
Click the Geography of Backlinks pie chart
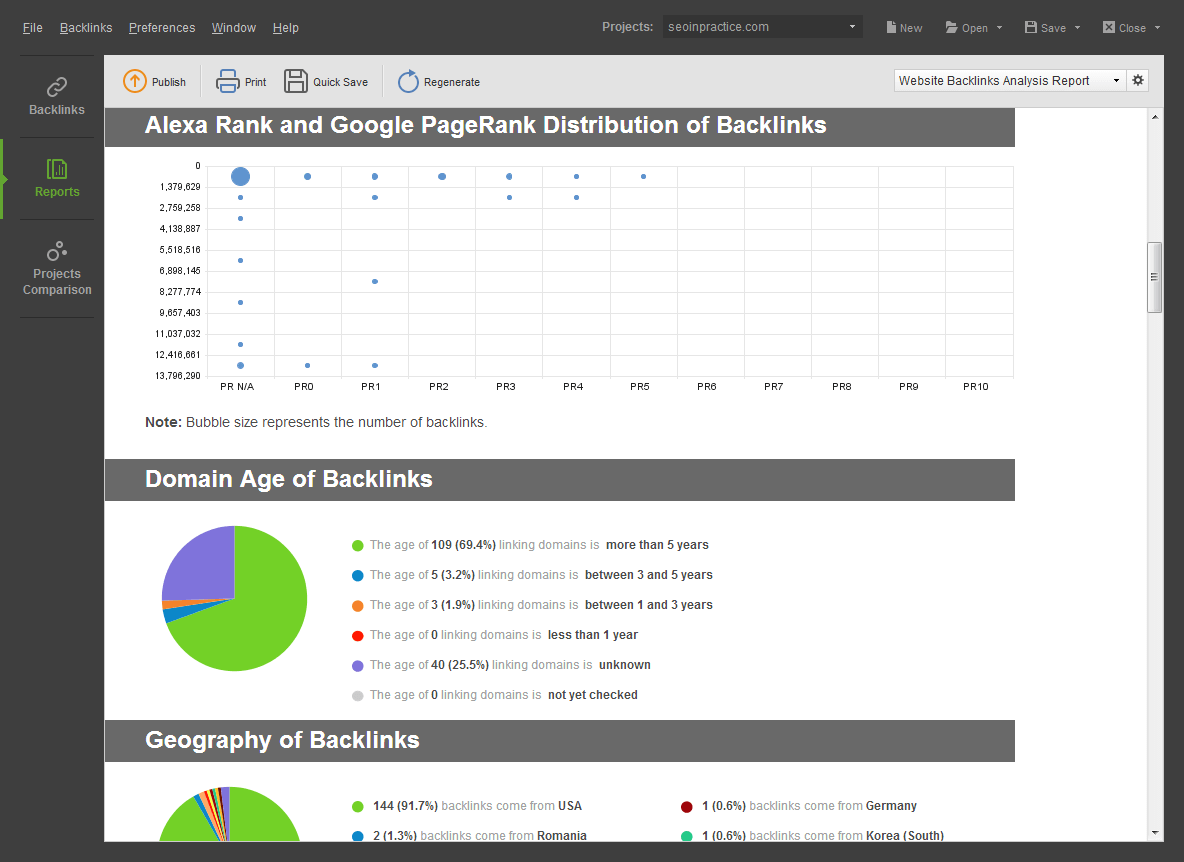[x=229, y=814]
